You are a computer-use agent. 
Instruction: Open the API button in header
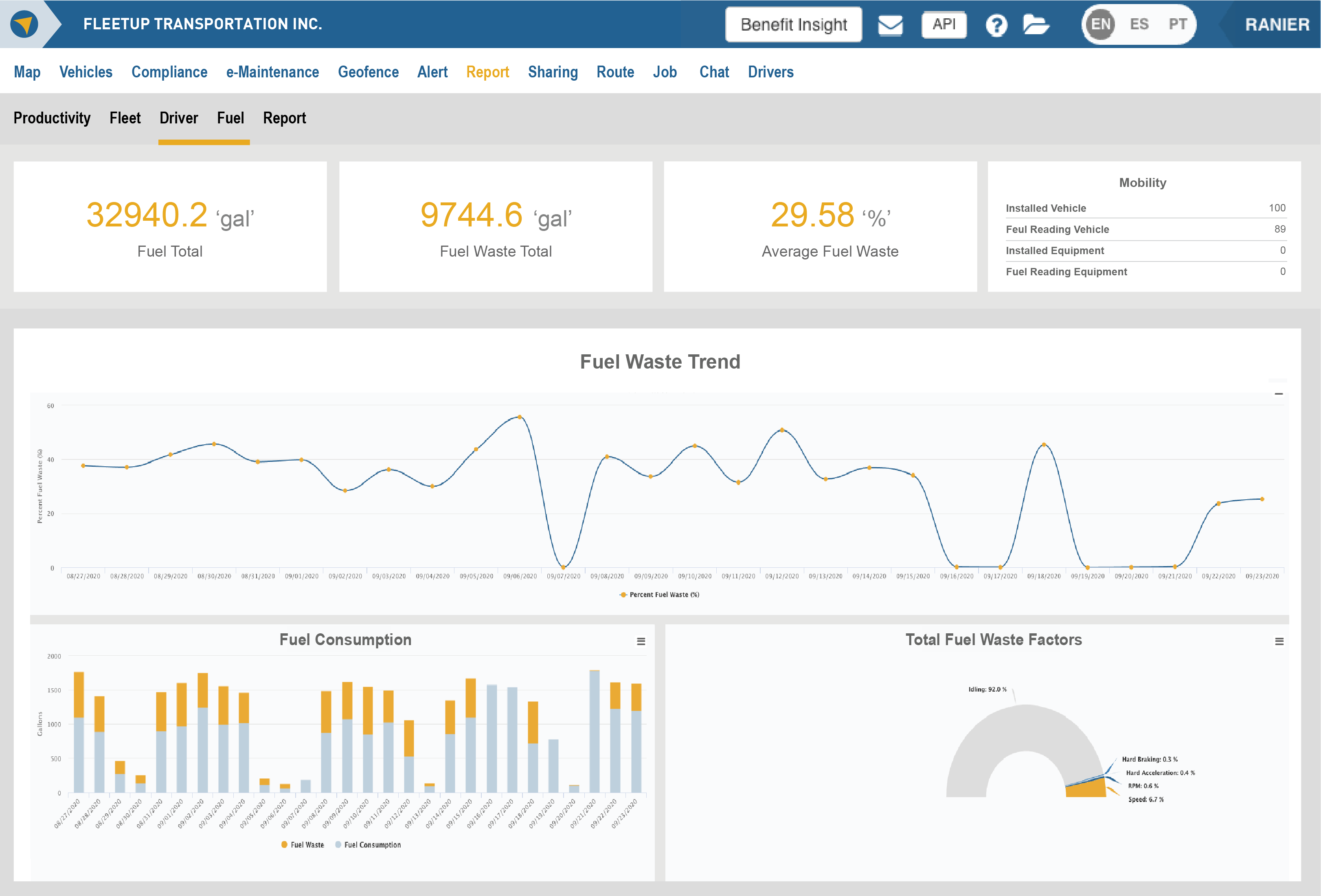[944, 24]
